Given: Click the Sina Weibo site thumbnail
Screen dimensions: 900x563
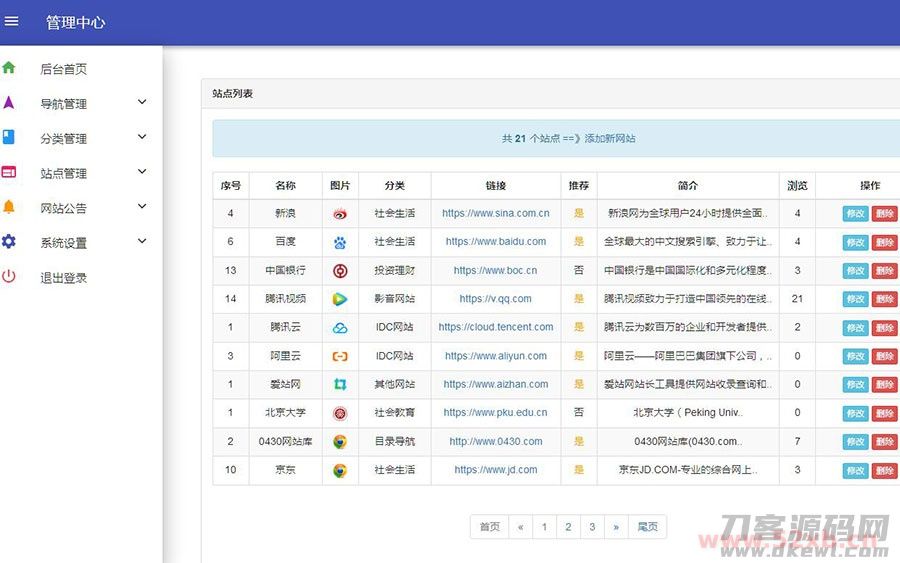Looking at the screenshot, I should pos(340,213).
